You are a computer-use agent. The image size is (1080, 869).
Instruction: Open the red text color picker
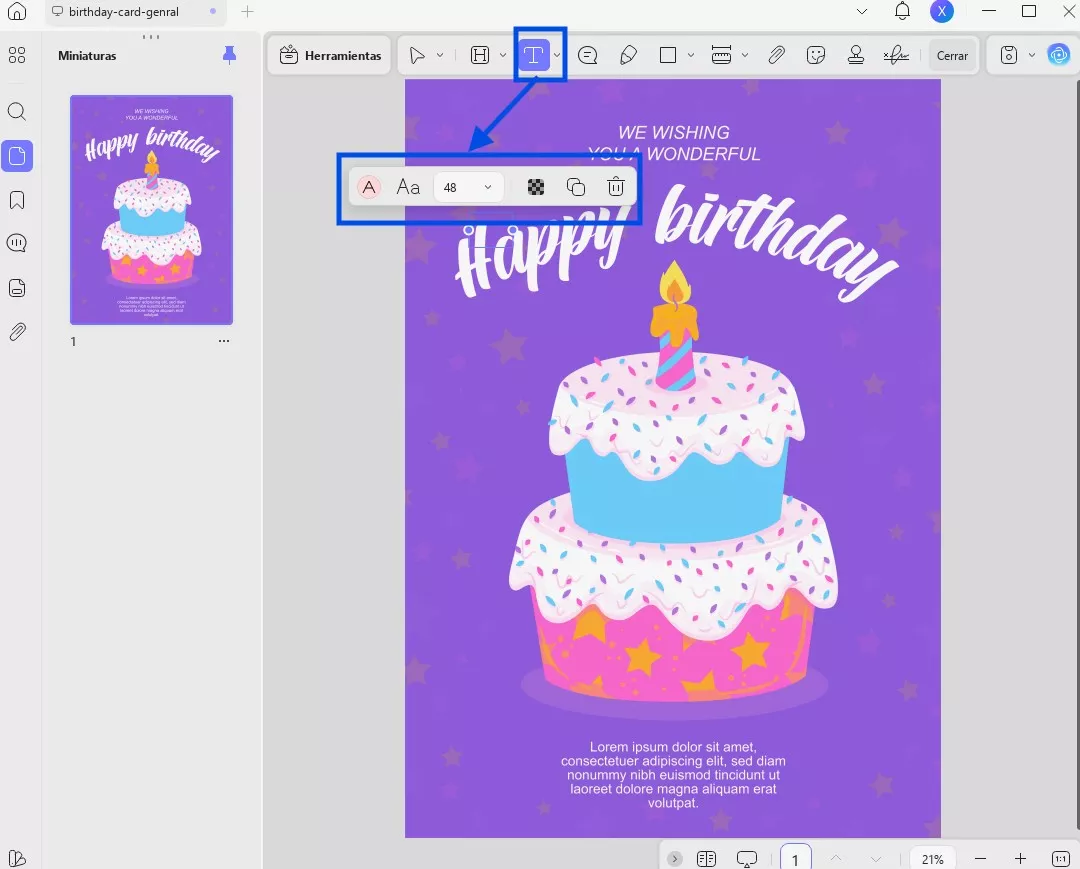[x=369, y=187]
